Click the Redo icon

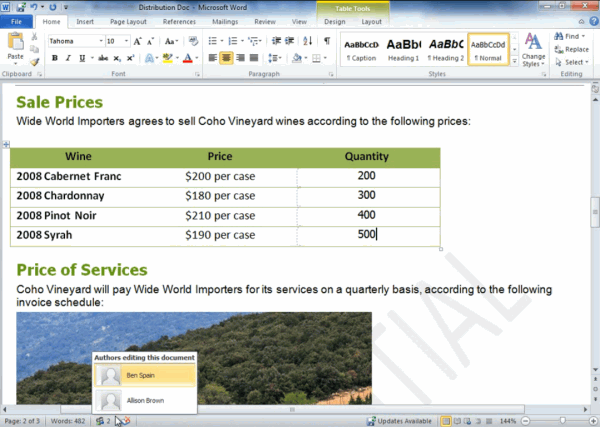[x=53, y=7]
